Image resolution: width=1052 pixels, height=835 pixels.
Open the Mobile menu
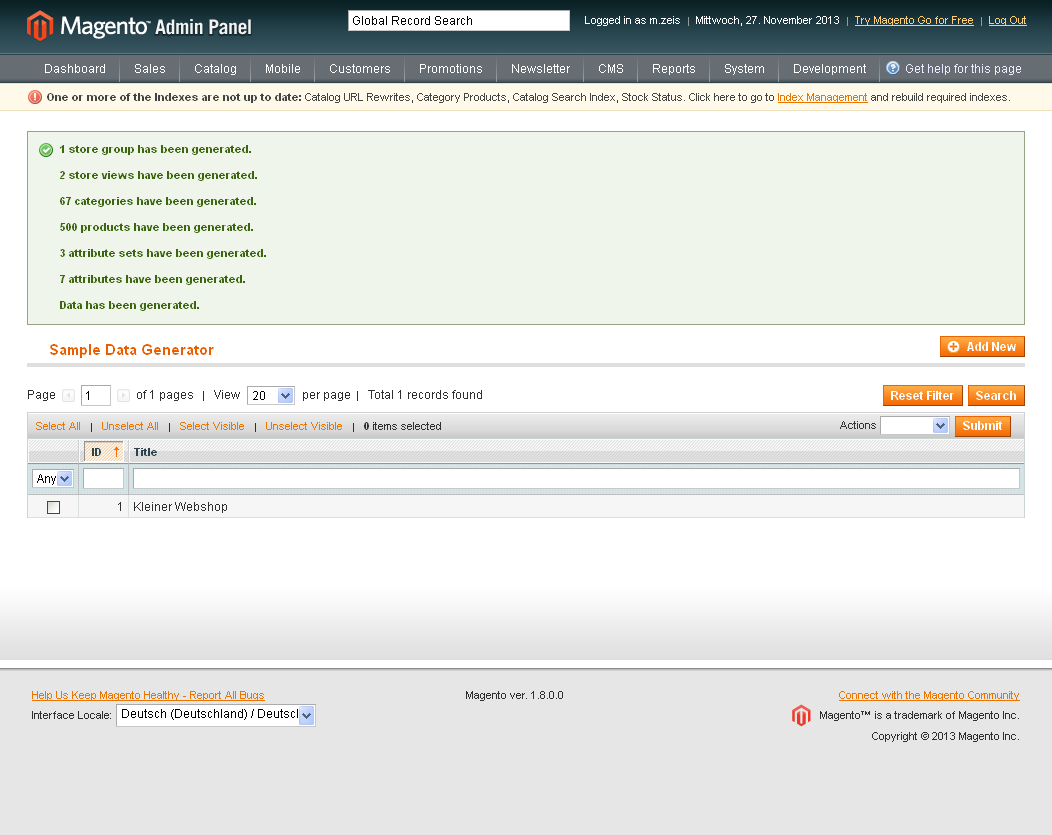282,68
